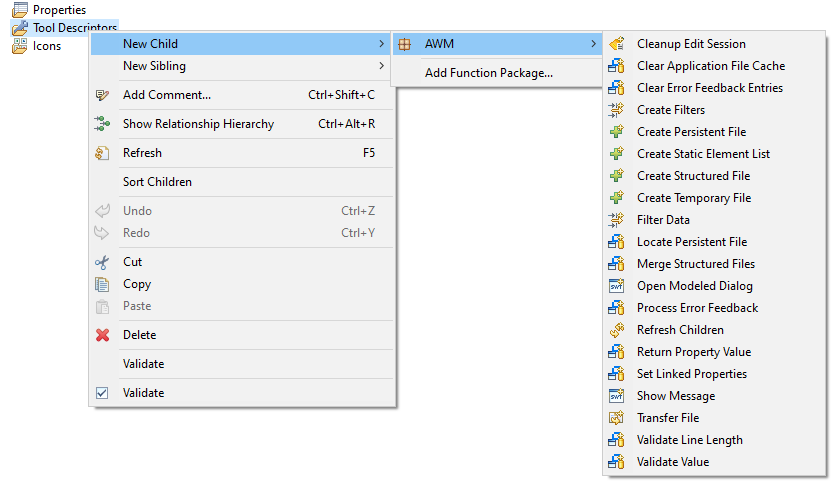Select the Tool Descriptors tree node

(x=74, y=27)
